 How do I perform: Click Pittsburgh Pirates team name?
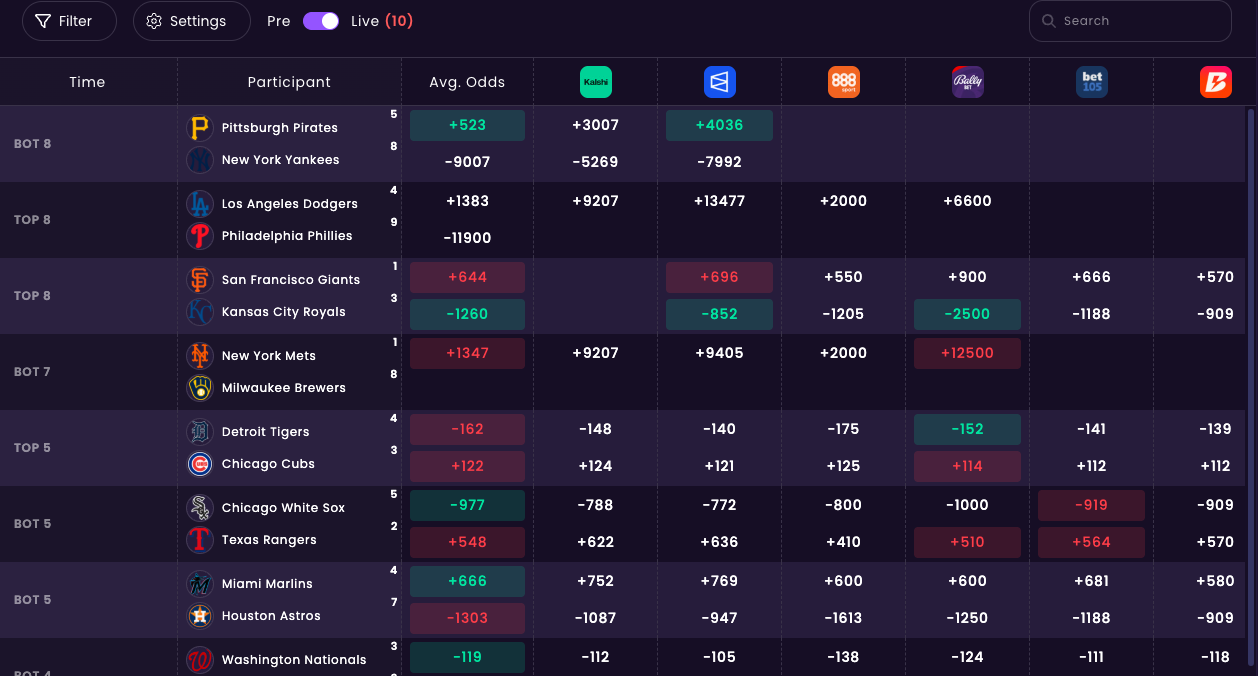(x=280, y=128)
